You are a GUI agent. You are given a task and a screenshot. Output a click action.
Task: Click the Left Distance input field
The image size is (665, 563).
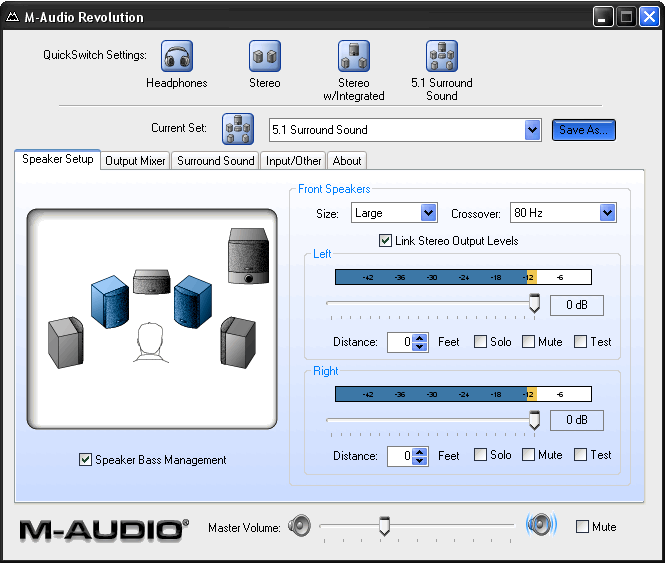point(400,342)
